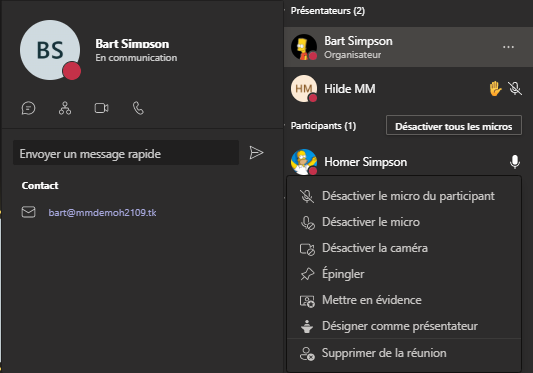Click the Organisateur label under Bart Simpson
This screenshot has height=373, width=533.
tap(353, 55)
